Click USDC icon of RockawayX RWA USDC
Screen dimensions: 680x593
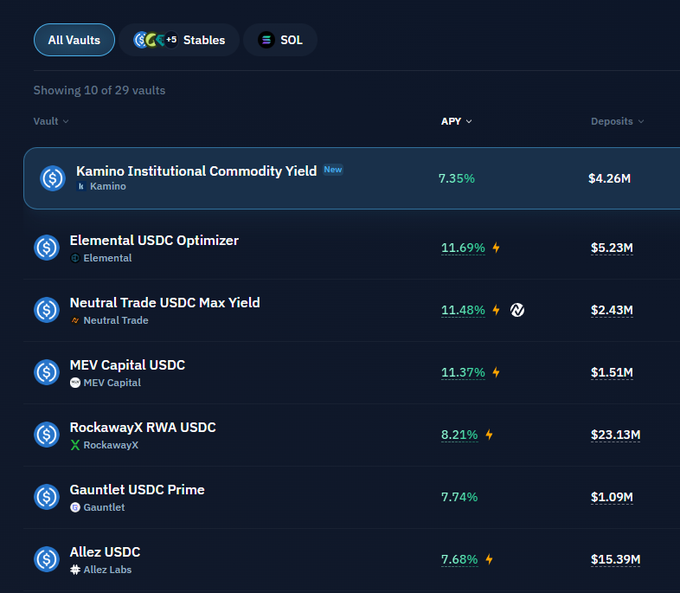point(46,435)
